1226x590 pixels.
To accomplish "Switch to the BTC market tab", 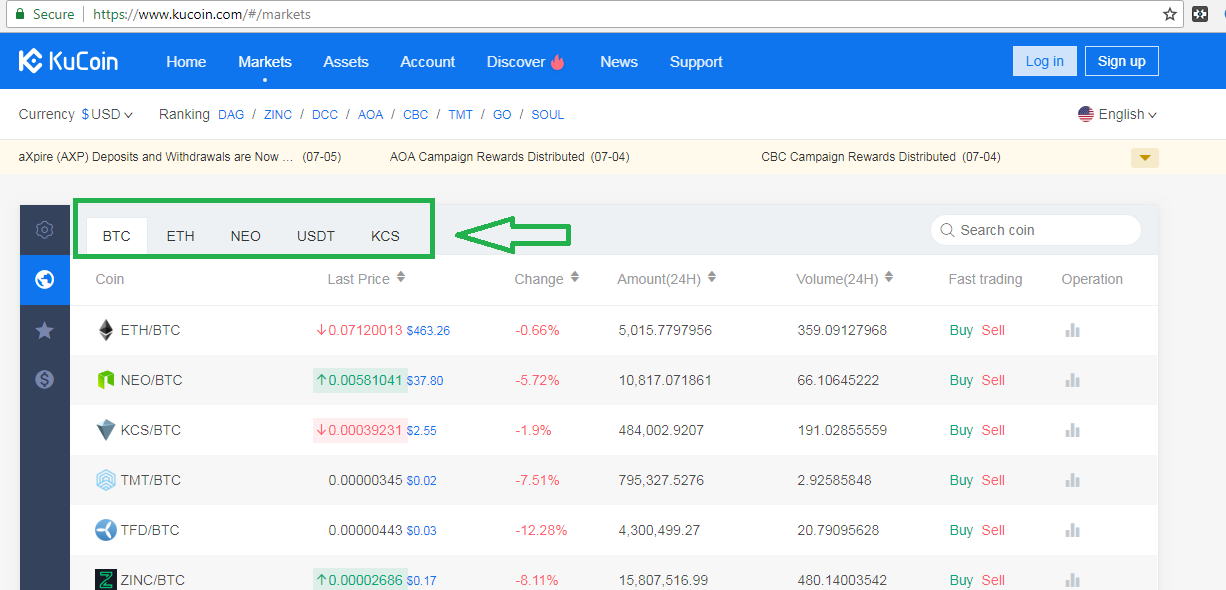I will click(x=117, y=236).
